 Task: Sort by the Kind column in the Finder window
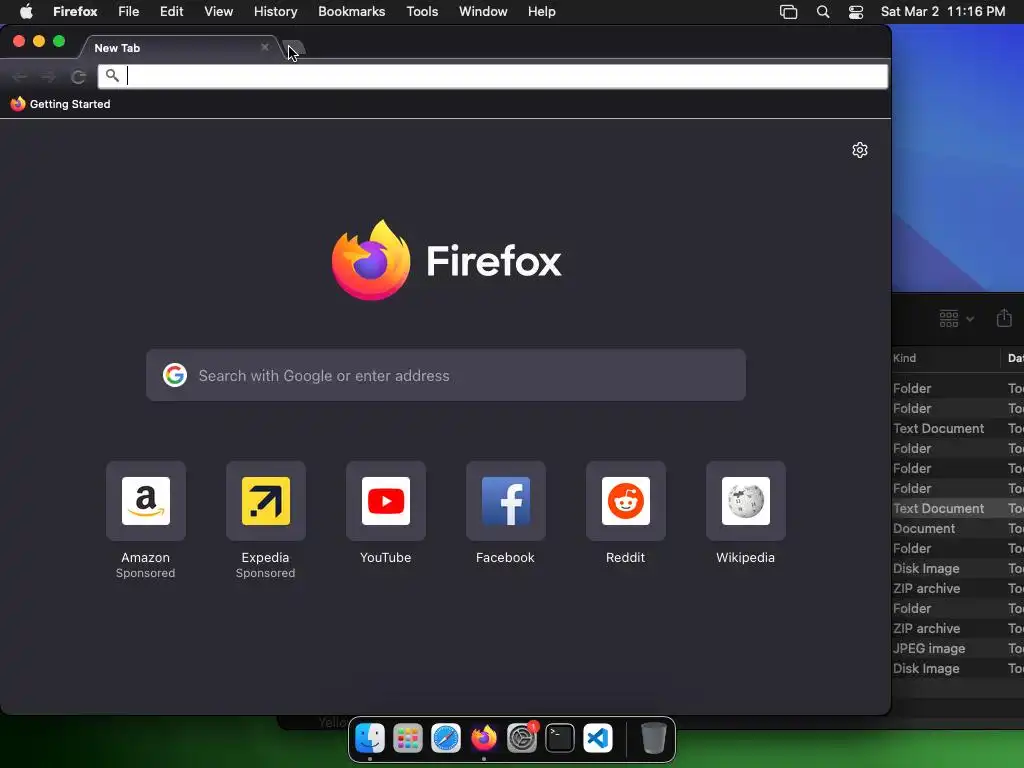click(x=946, y=358)
